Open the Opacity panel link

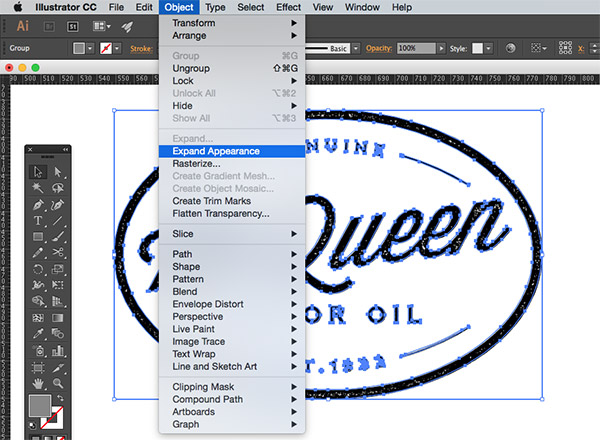379,48
